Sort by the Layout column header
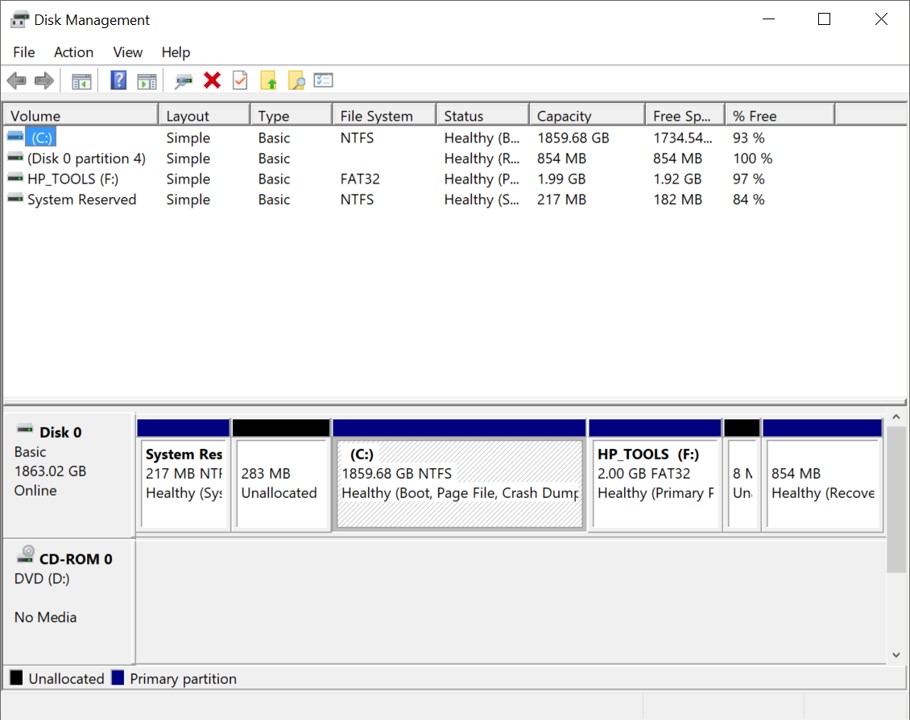 [x=204, y=115]
